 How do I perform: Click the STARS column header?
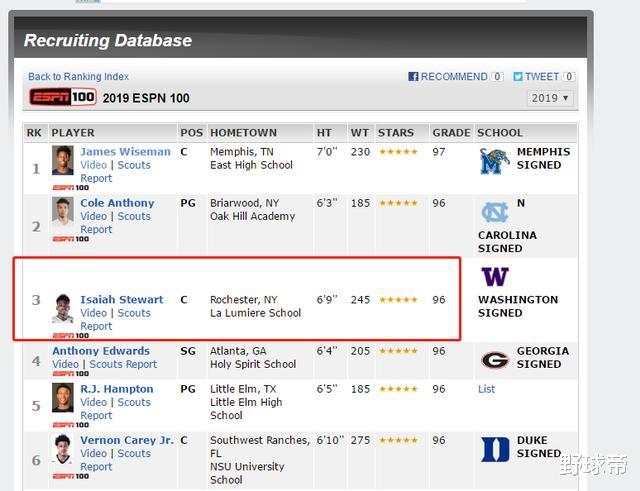tap(396, 133)
